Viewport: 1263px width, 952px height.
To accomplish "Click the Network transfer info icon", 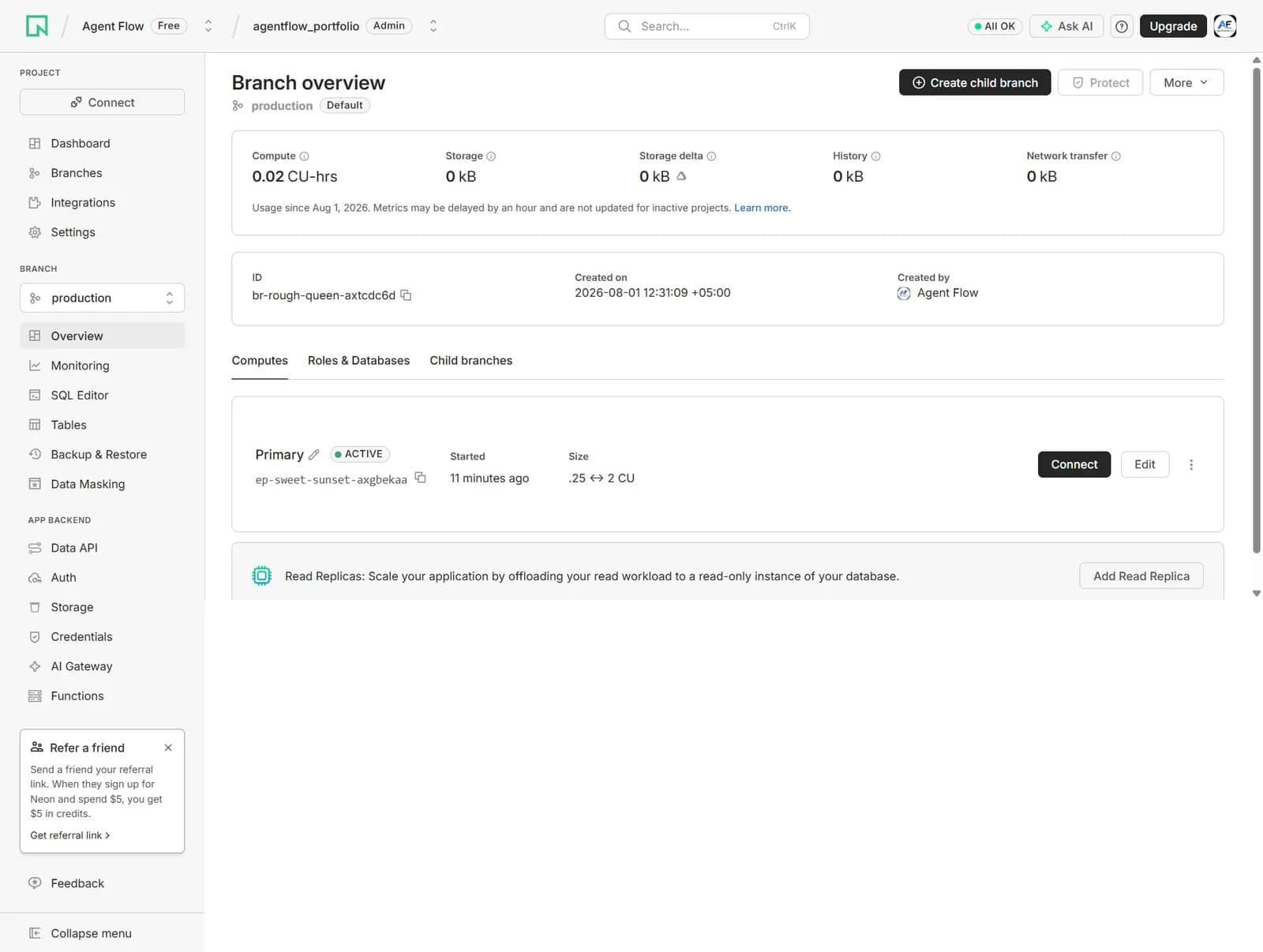I will (x=1116, y=156).
